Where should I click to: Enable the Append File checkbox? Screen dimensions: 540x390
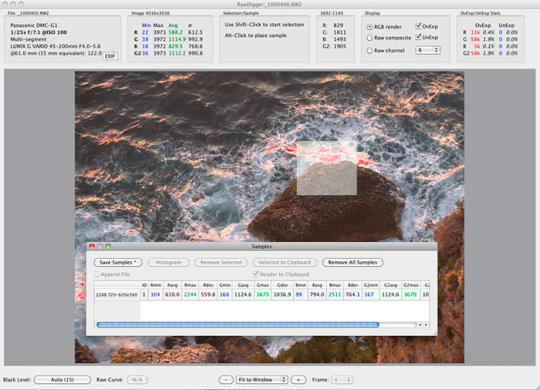[97, 274]
